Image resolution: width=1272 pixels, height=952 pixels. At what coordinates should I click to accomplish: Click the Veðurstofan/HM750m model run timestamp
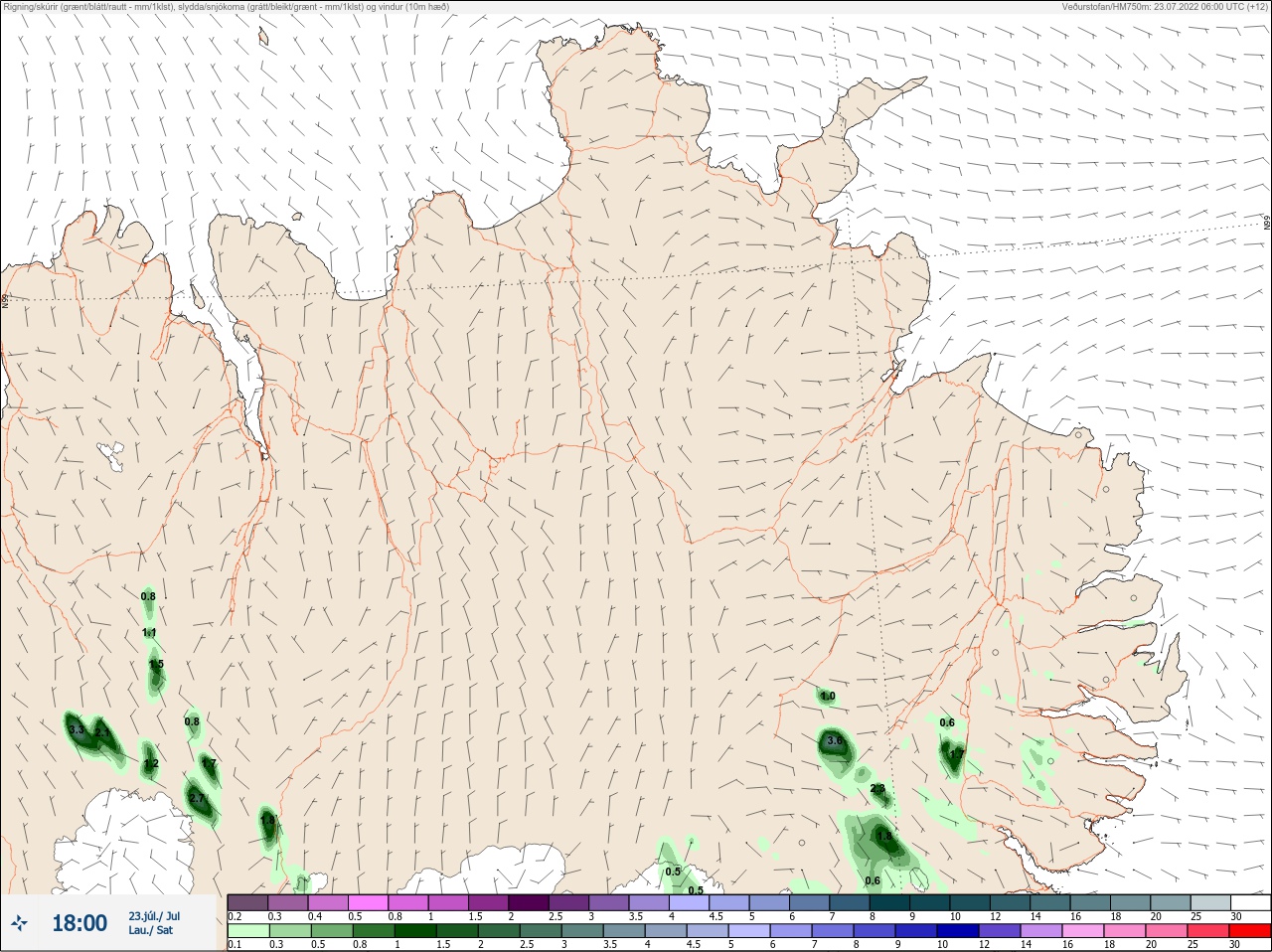pyautogui.click(x=1165, y=7)
